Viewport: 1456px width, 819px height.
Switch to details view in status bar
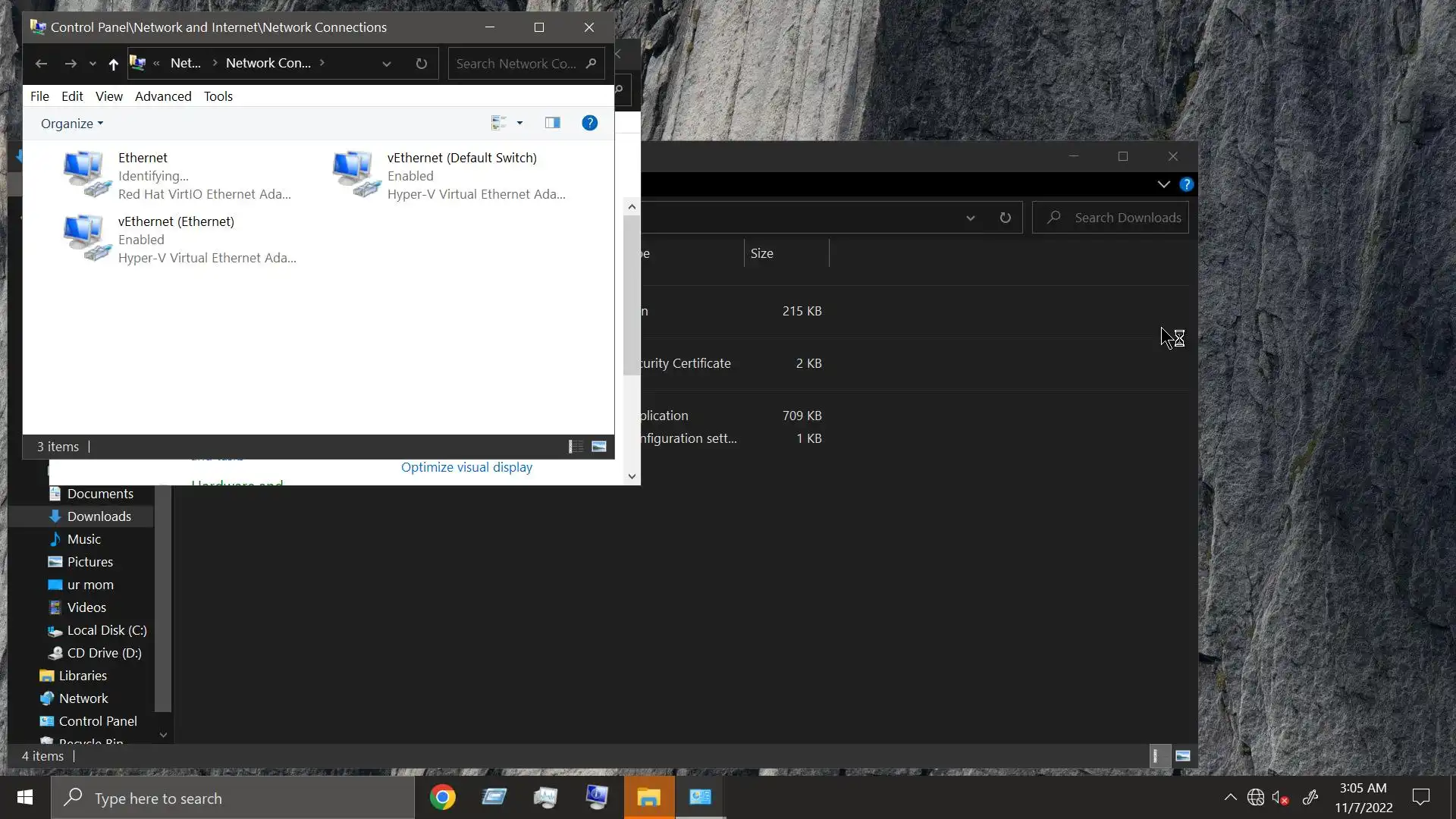(576, 447)
